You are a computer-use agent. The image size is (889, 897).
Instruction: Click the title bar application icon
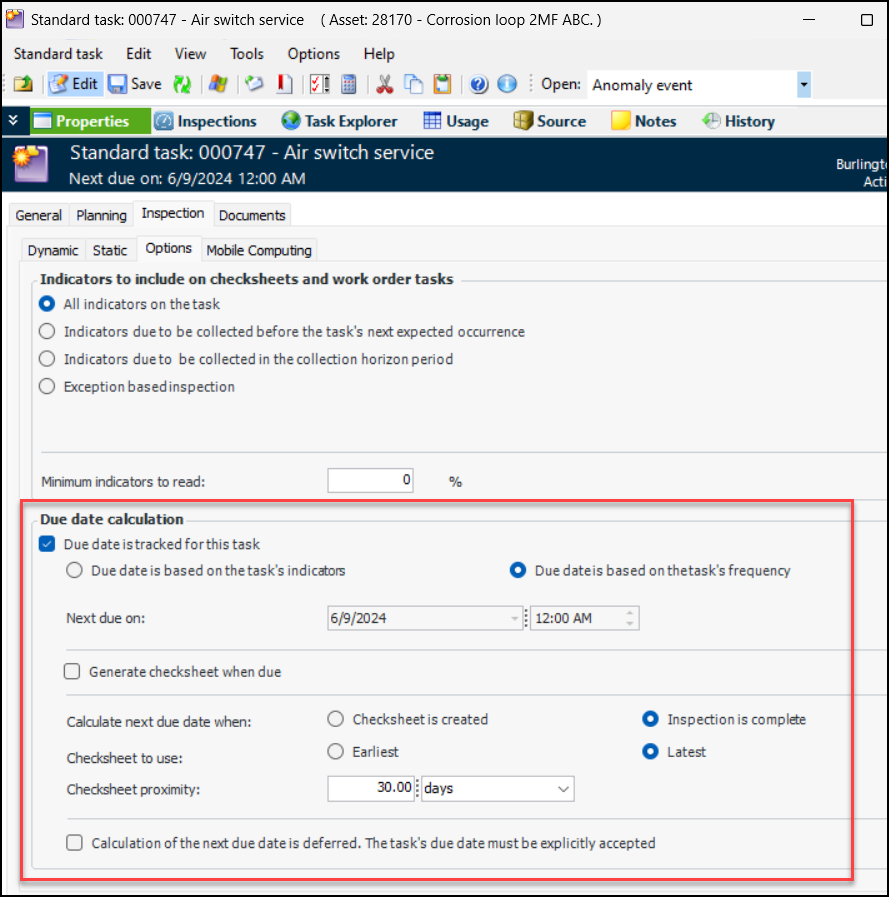pos(15,19)
